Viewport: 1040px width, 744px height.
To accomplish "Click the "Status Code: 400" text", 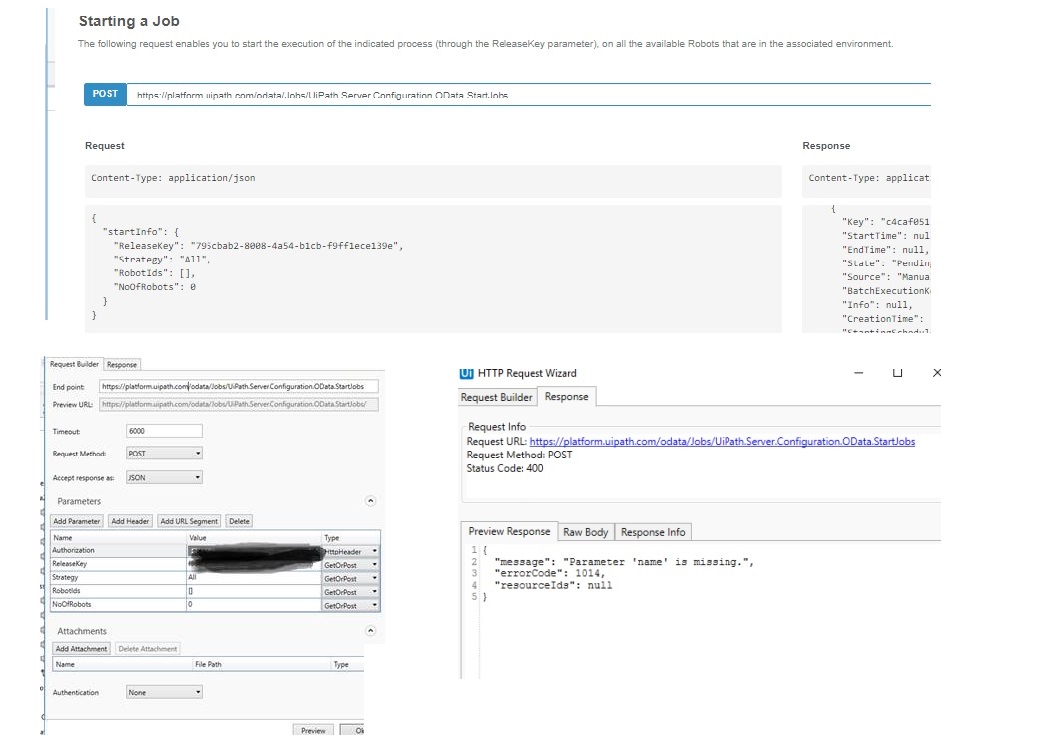I will pos(505,468).
